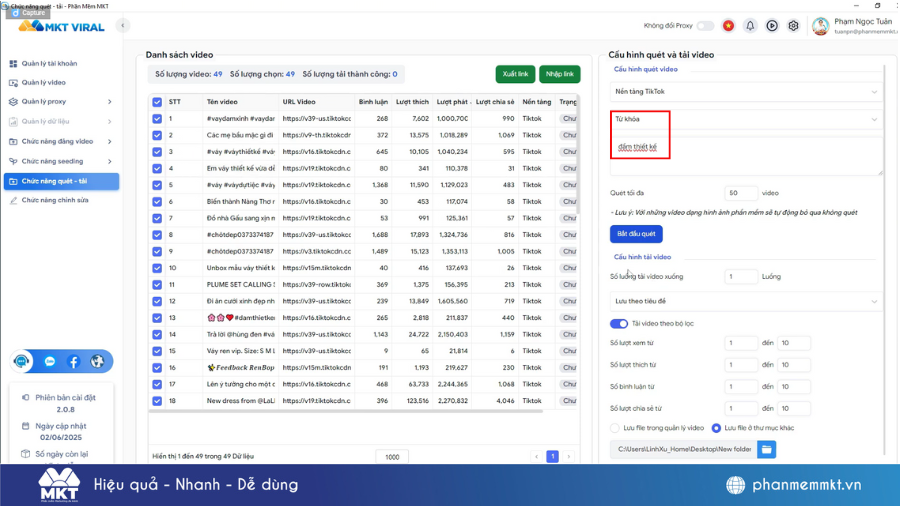Select page 1 in pagination
900x506 pixels.
click(552, 457)
